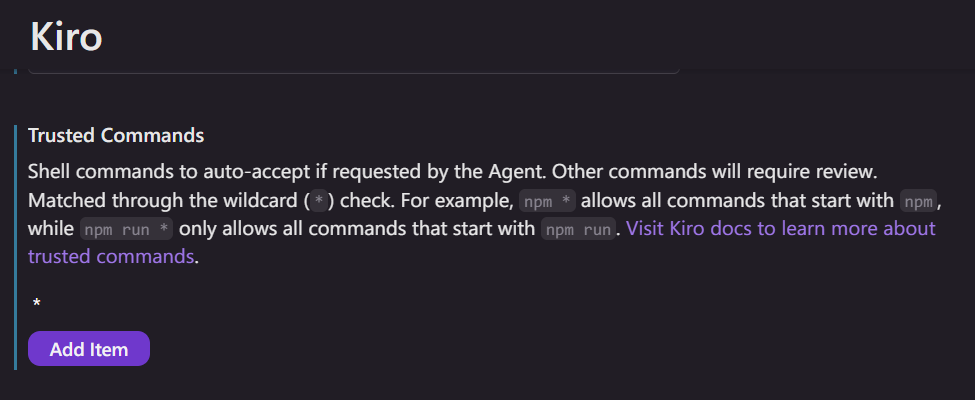The image size is (975, 400).
Task: Click the Add Item button
Action: tap(89, 349)
